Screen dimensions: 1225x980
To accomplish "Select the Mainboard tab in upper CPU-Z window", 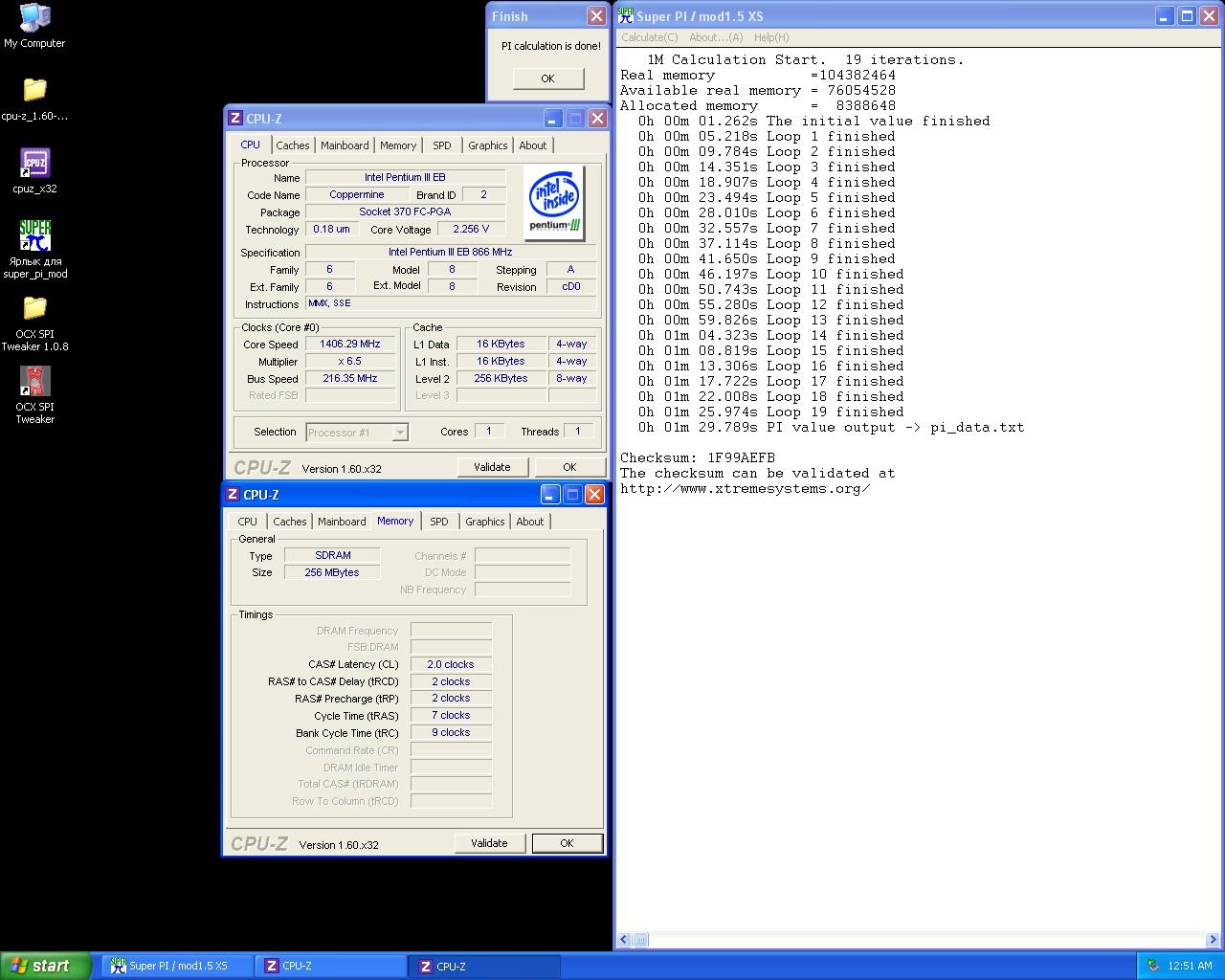I will 345,145.
